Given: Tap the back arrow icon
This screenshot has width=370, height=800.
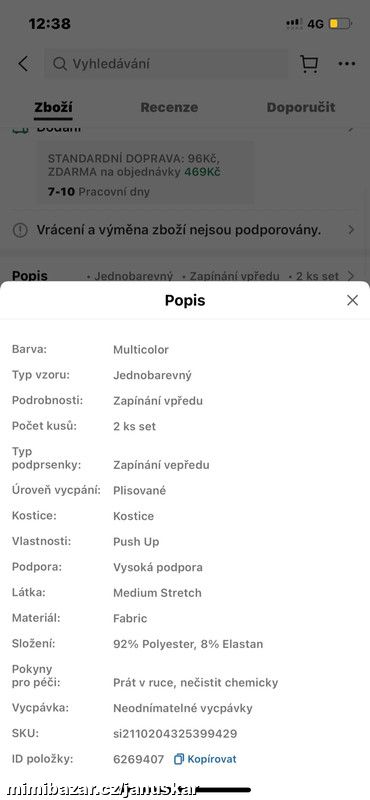Looking at the screenshot, I should click(x=23, y=64).
